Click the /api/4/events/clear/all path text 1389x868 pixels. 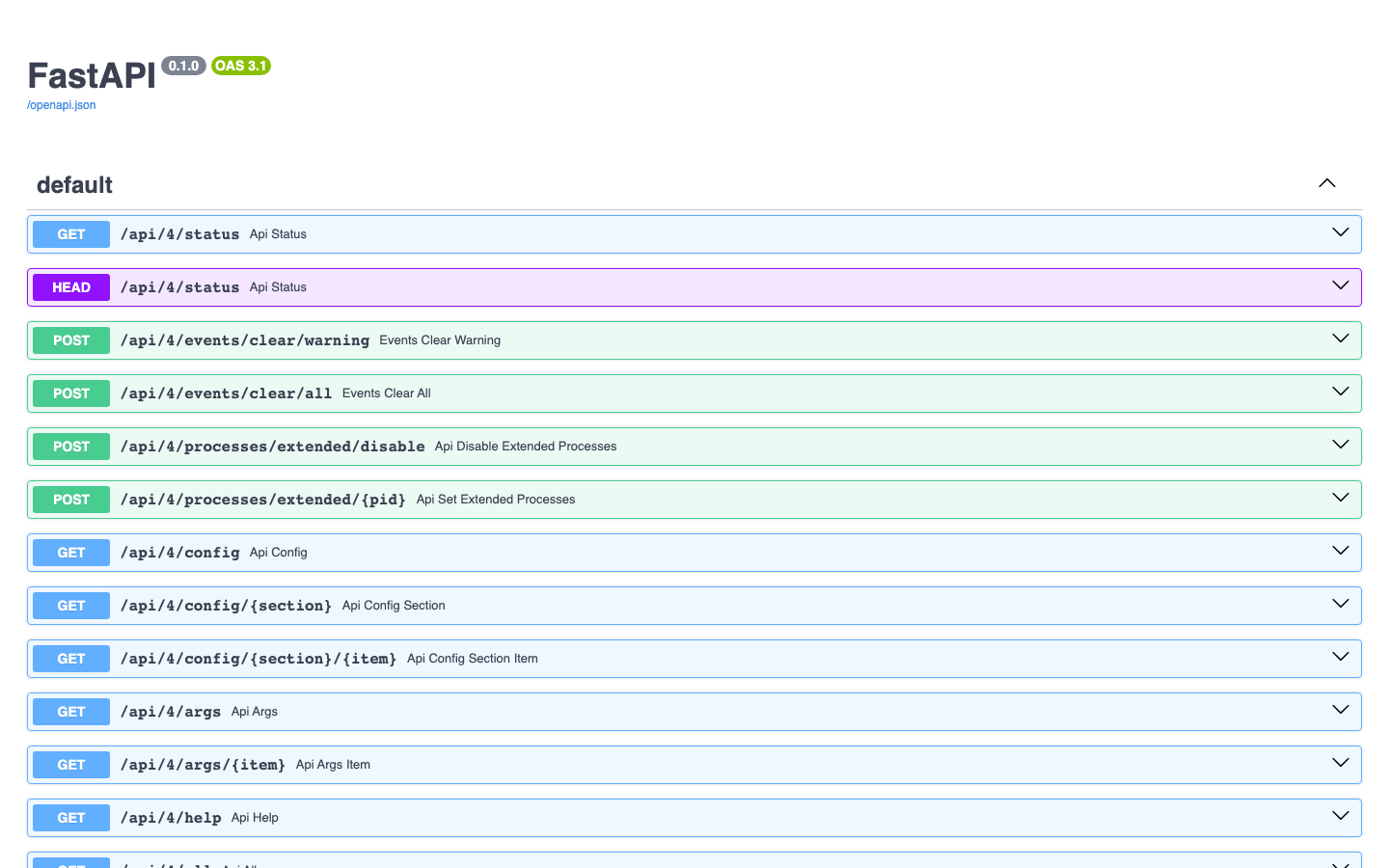point(227,393)
